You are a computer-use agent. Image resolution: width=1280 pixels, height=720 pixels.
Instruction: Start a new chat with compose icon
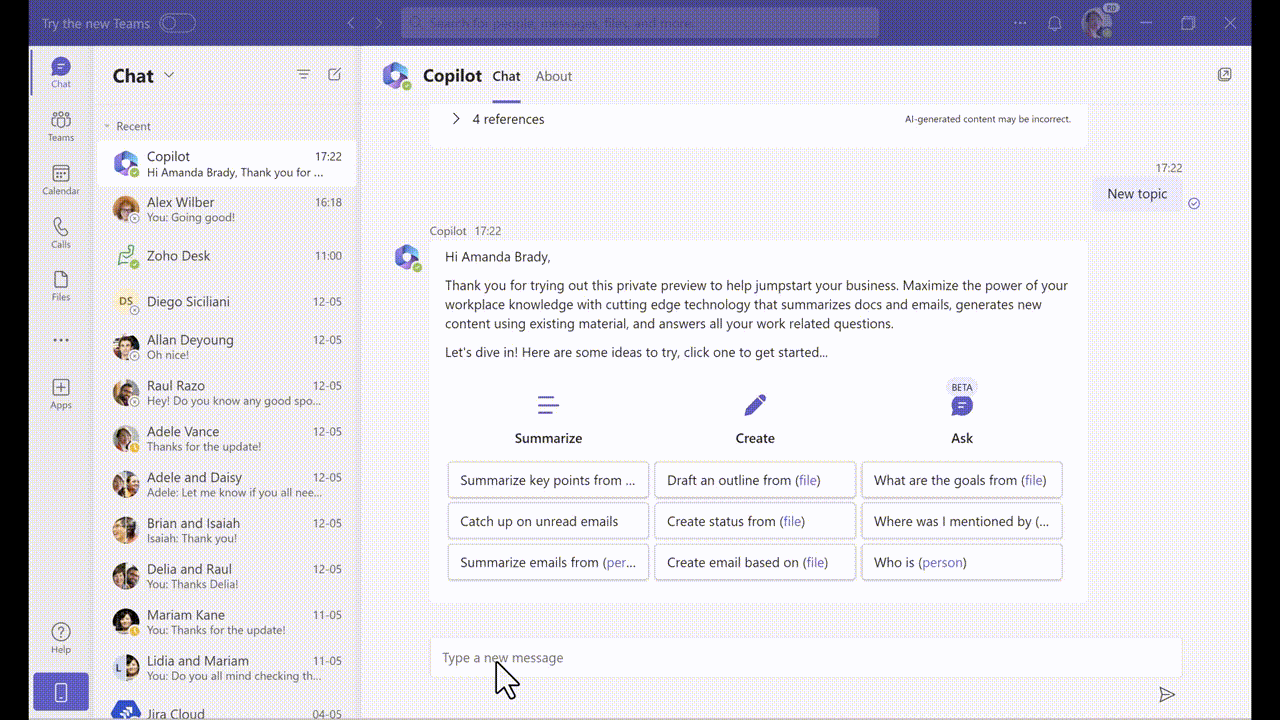click(335, 75)
